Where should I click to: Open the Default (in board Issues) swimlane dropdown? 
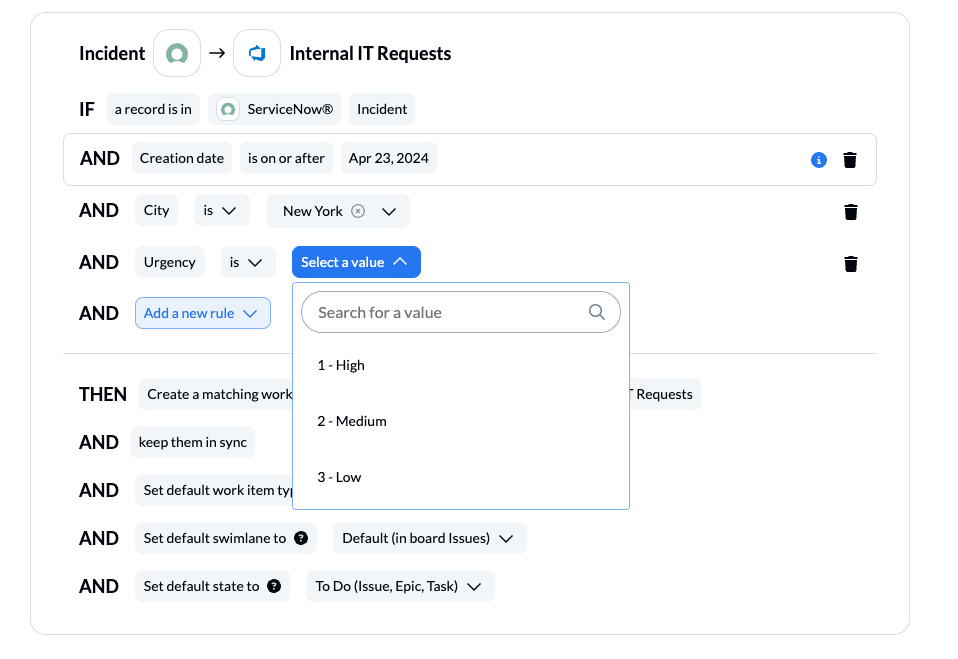tap(429, 538)
